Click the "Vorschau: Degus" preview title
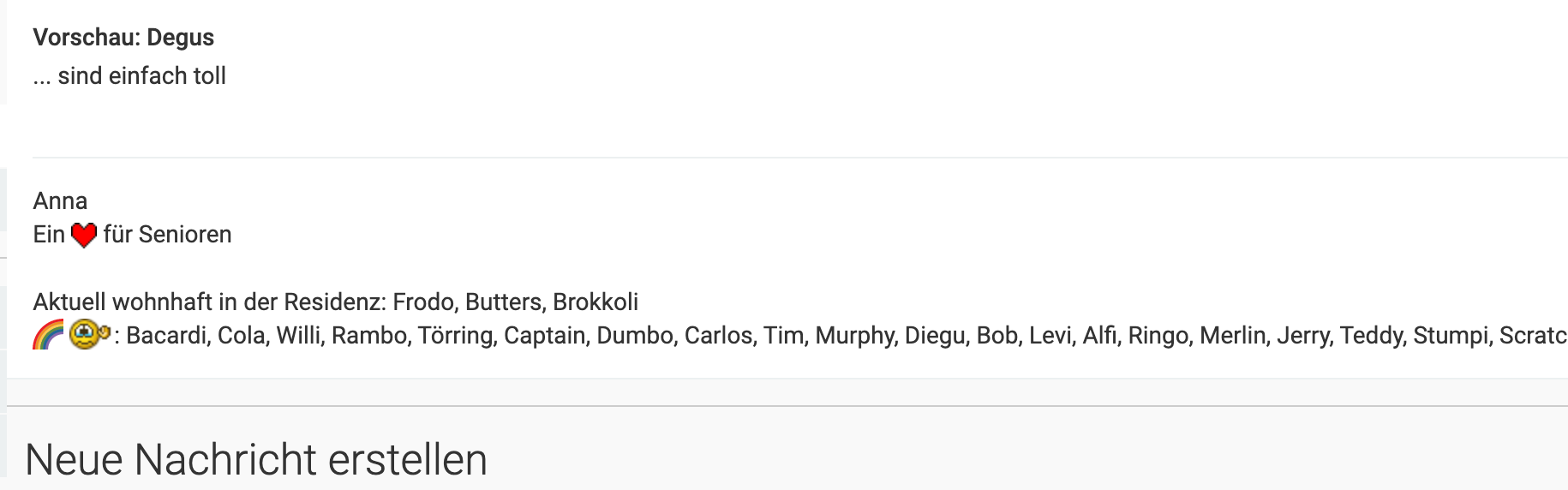Viewport: 1568px width, 490px height. (123, 38)
